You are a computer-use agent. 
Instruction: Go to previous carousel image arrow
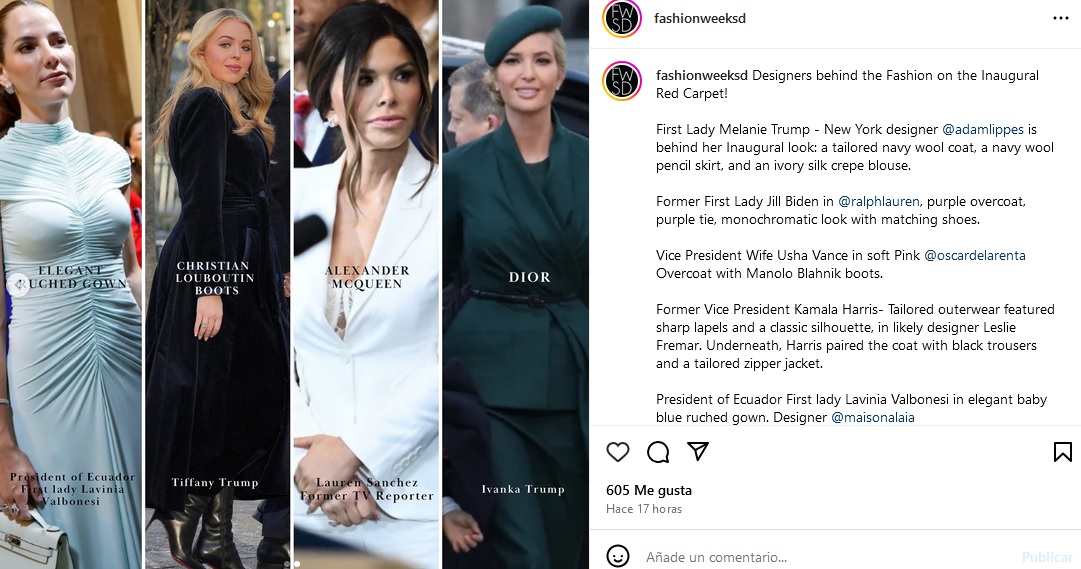(18, 284)
